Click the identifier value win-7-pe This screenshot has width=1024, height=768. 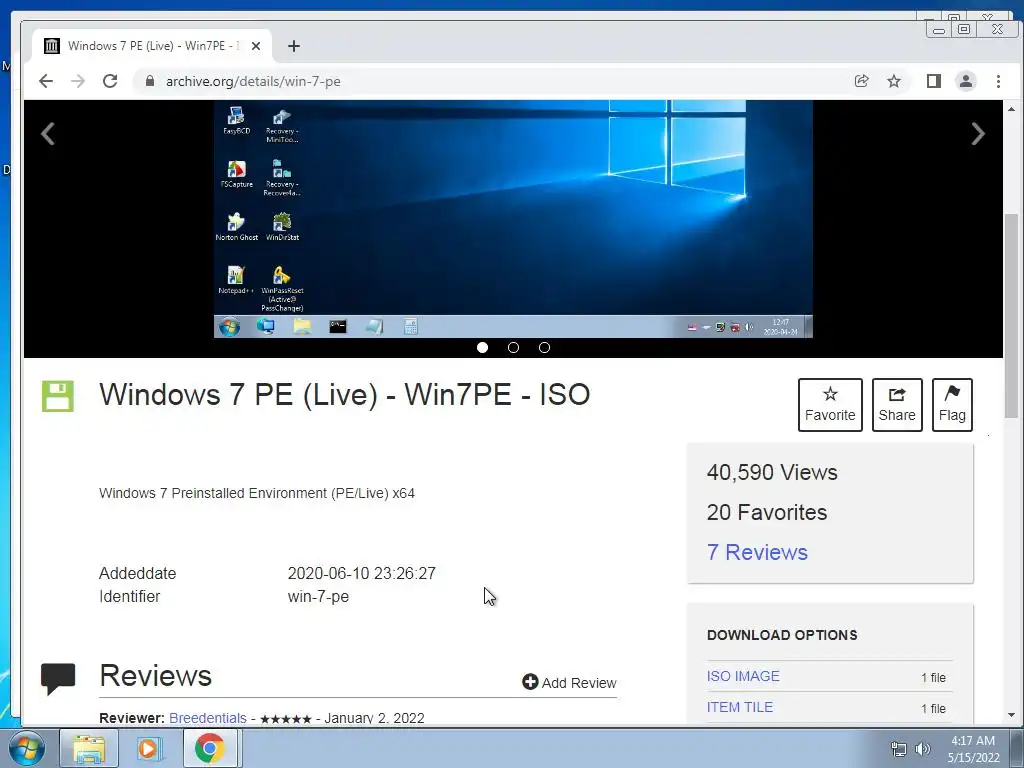(318, 596)
